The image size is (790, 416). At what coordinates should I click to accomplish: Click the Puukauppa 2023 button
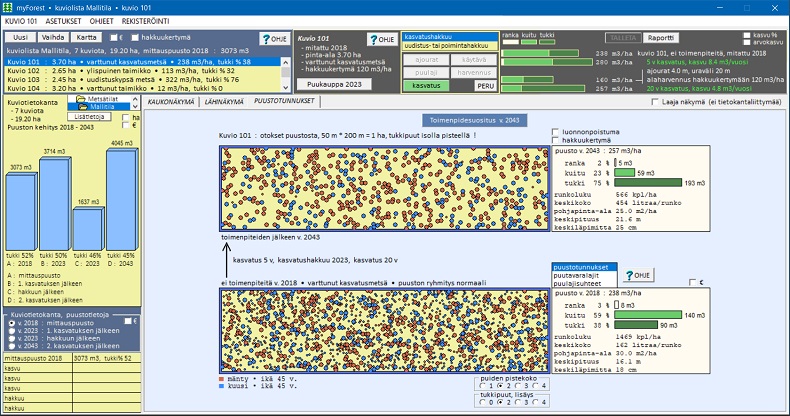(x=334, y=86)
